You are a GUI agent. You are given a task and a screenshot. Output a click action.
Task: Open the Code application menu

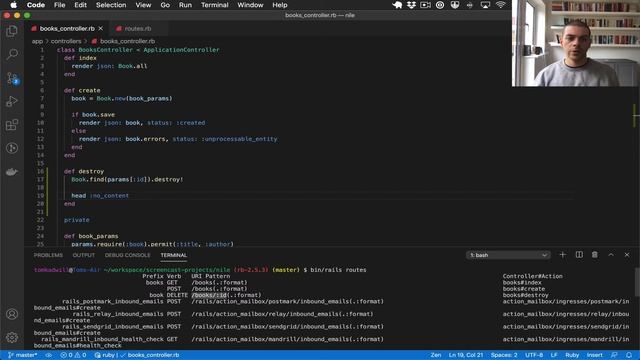click(36, 5)
